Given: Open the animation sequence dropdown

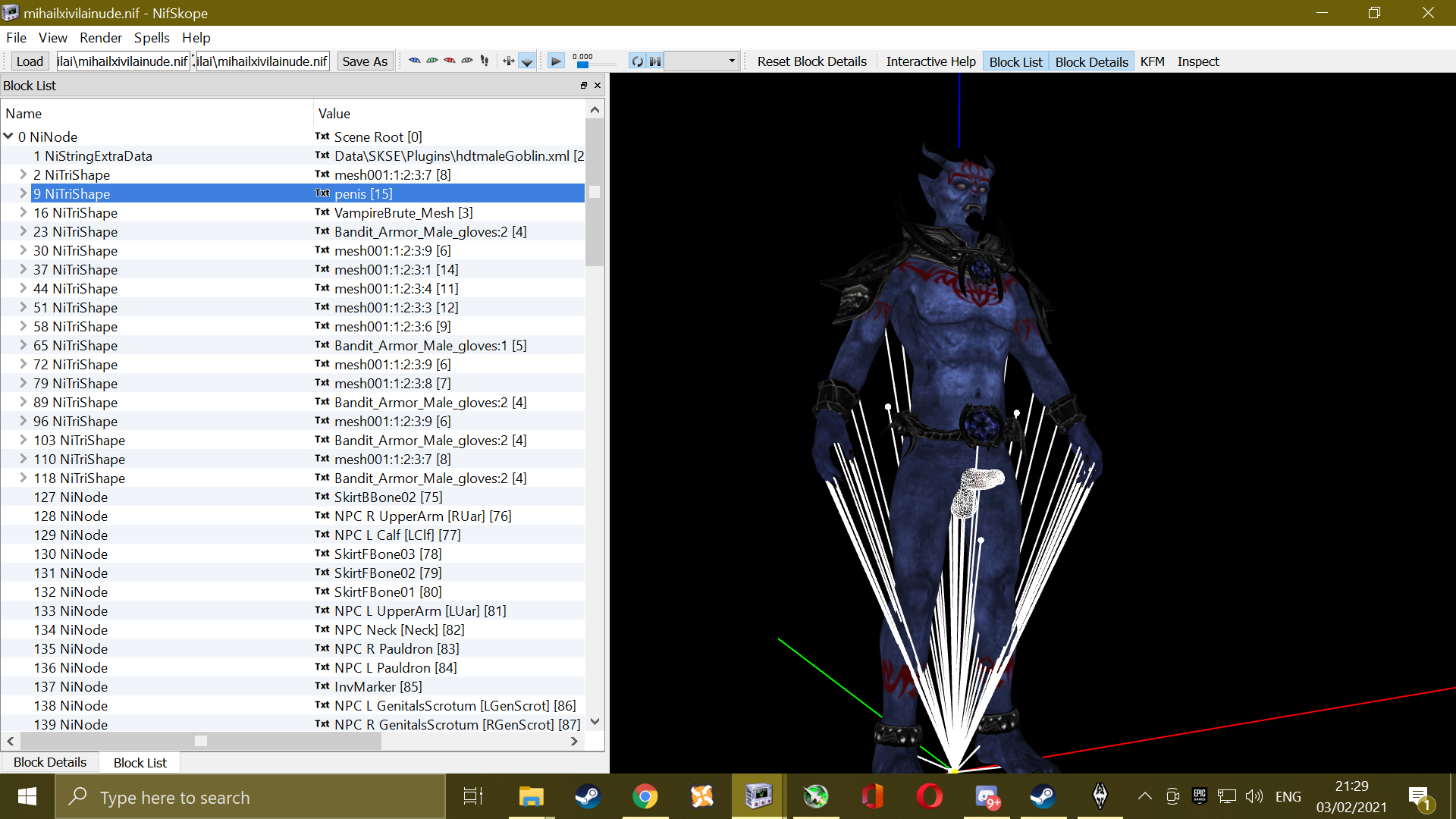Looking at the screenshot, I should pyautogui.click(x=701, y=61).
